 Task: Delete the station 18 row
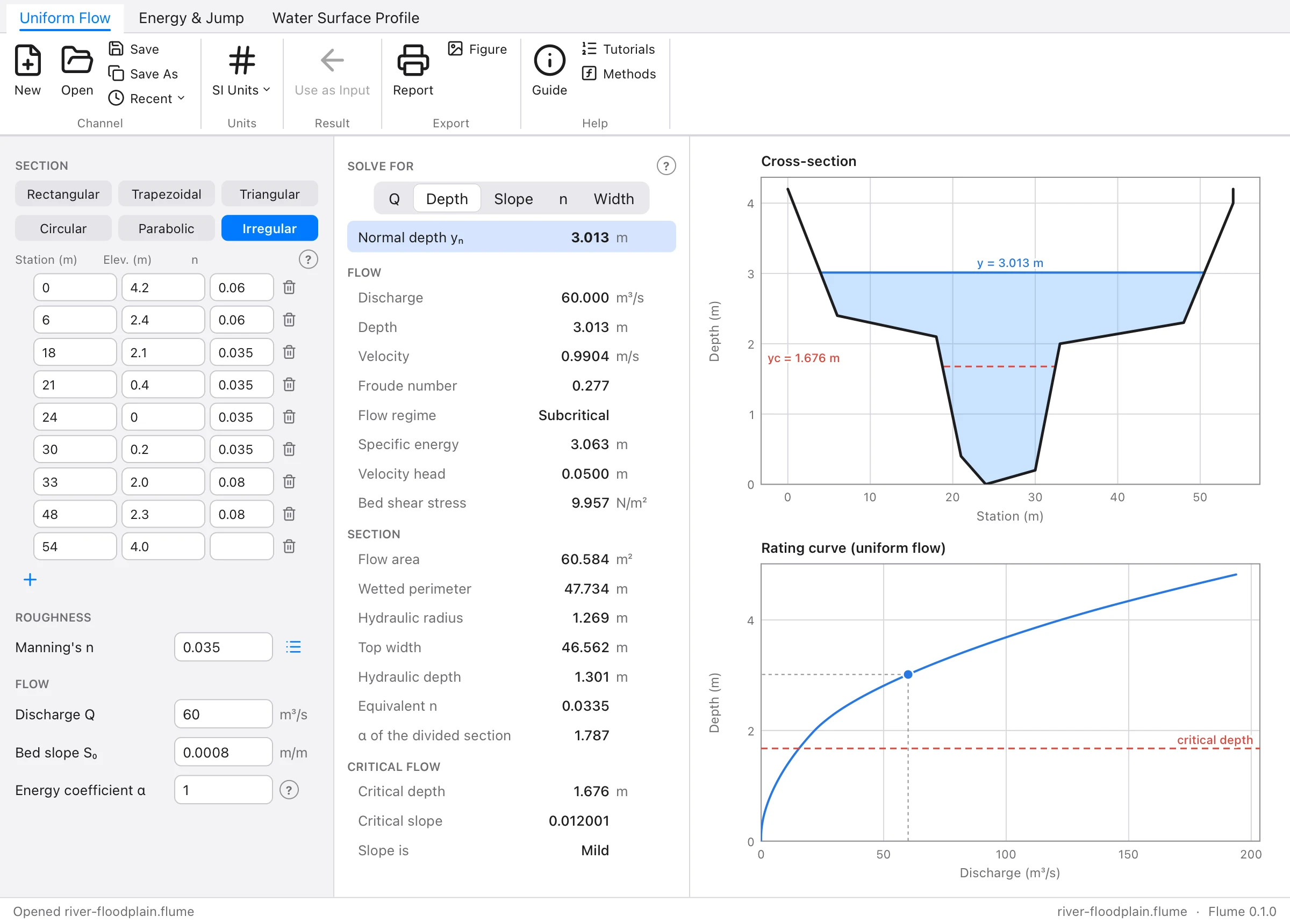pyautogui.click(x=289, y=352)
